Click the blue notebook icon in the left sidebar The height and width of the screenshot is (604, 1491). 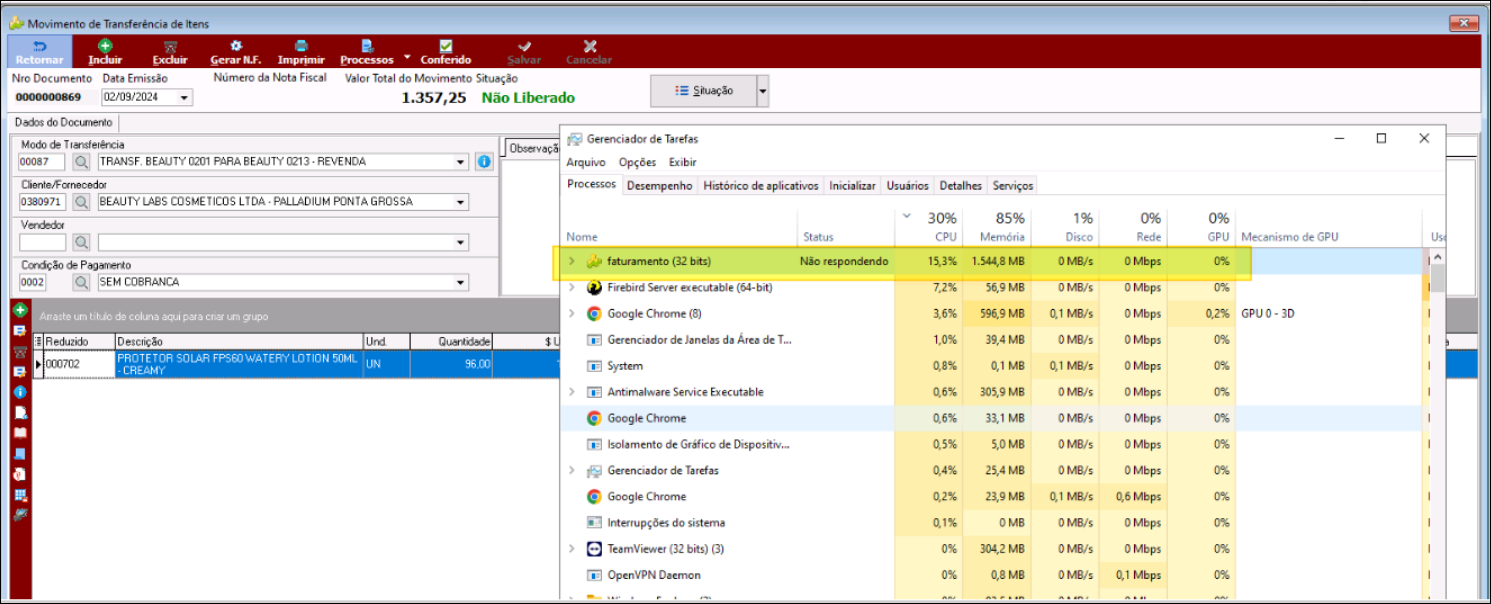tap(20, 454)
